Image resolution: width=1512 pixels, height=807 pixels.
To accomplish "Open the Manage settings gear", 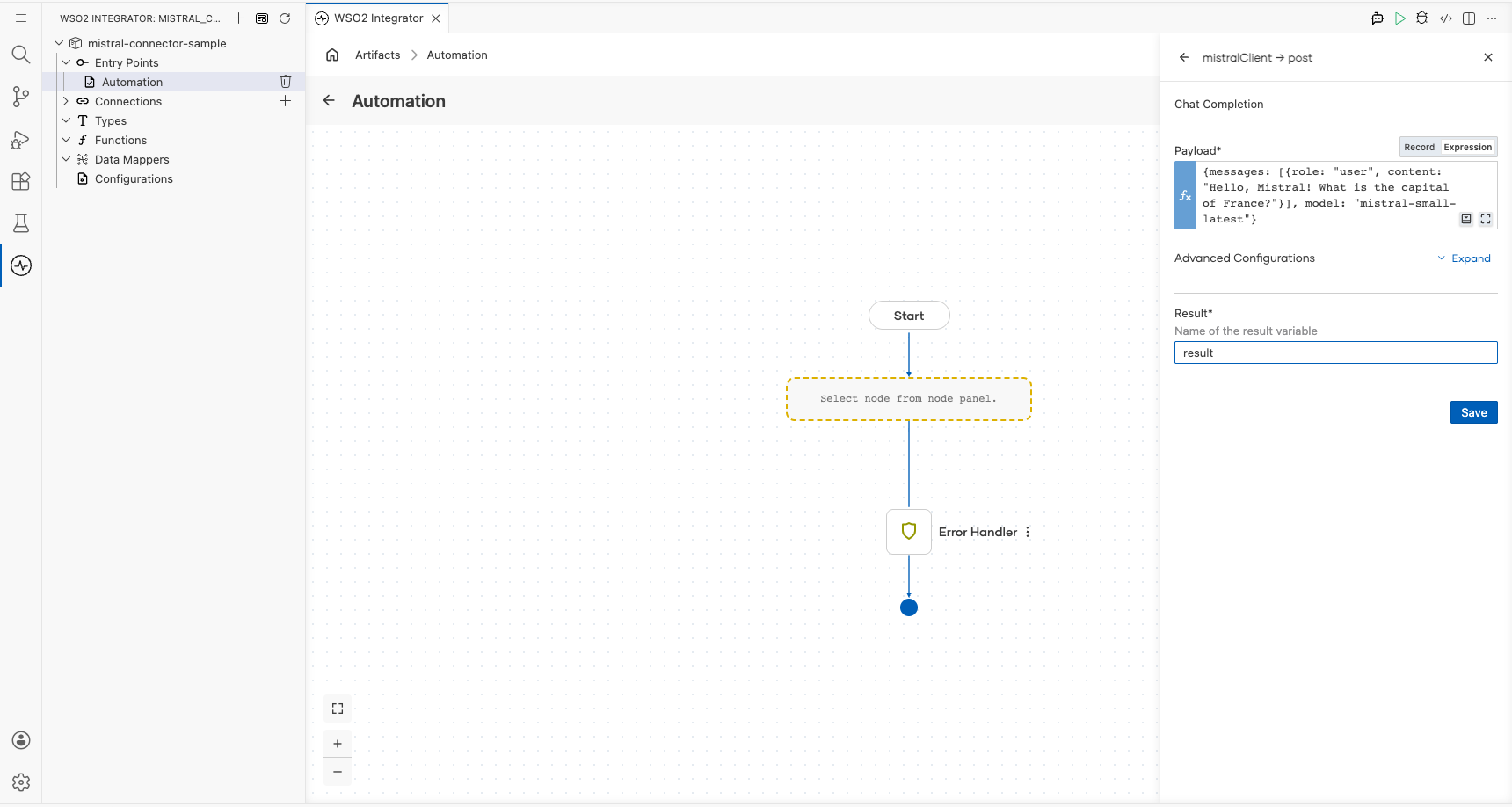I will [x=21, y=782].
